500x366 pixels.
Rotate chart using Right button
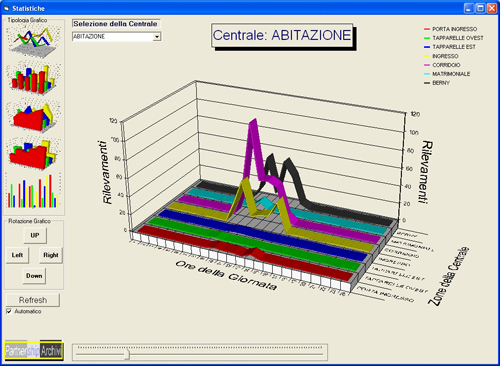tap(51, 255)
